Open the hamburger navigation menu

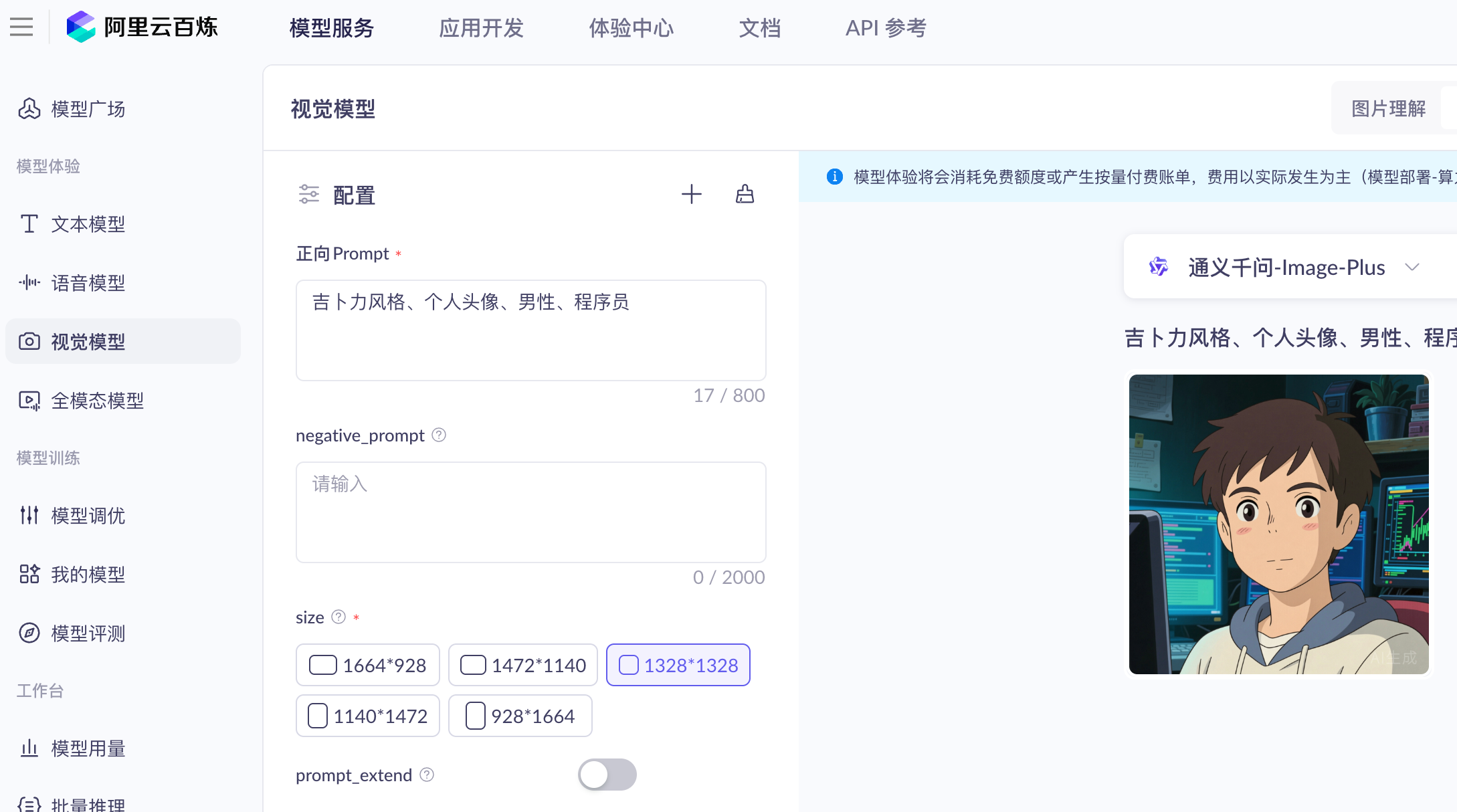(x=20, y=27)
